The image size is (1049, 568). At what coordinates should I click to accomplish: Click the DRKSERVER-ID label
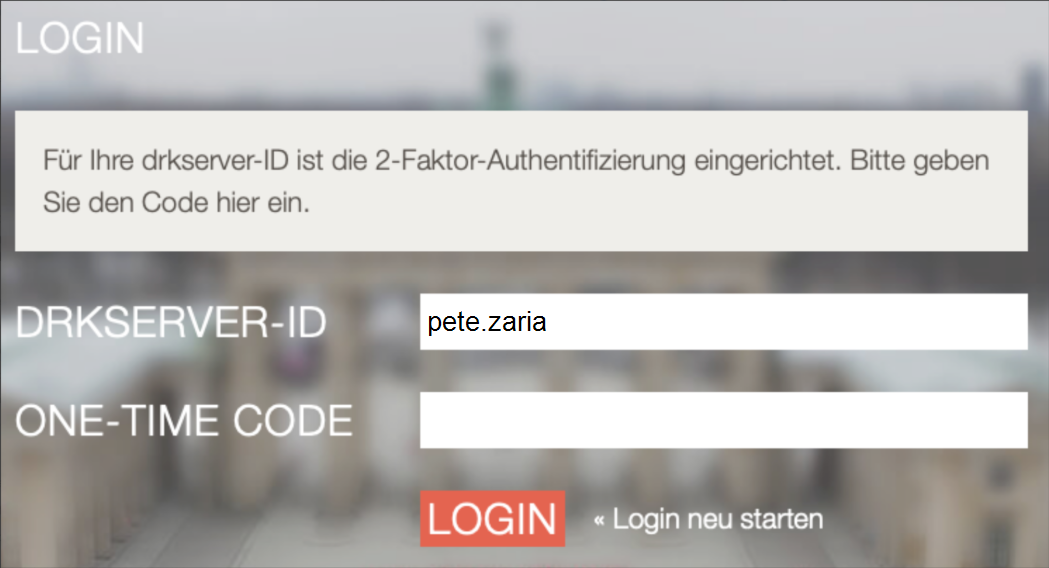(171, 322)
